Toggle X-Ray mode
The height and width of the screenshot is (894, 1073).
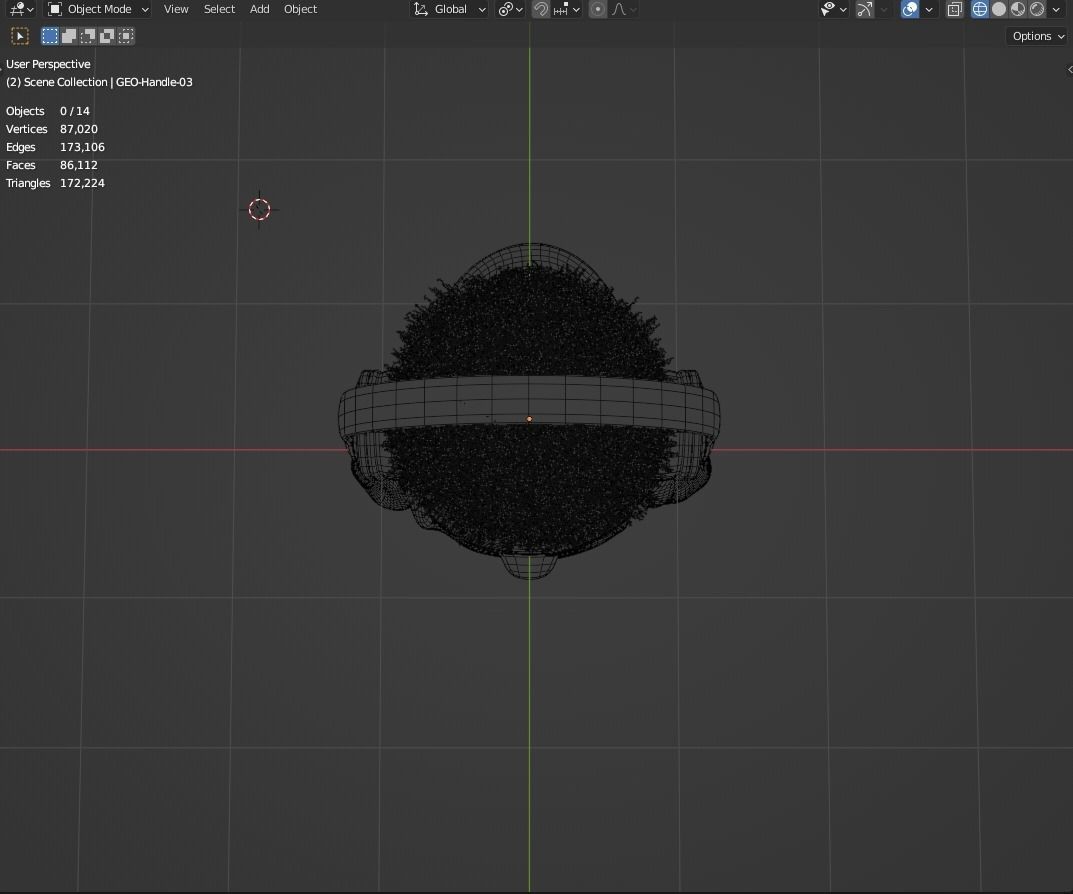coord(955,9)
